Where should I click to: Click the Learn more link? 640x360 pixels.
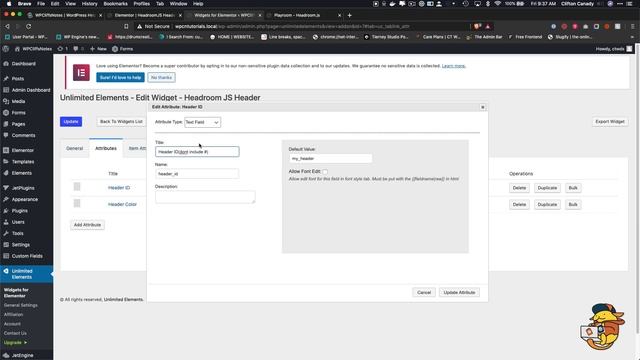coord(453,66)
